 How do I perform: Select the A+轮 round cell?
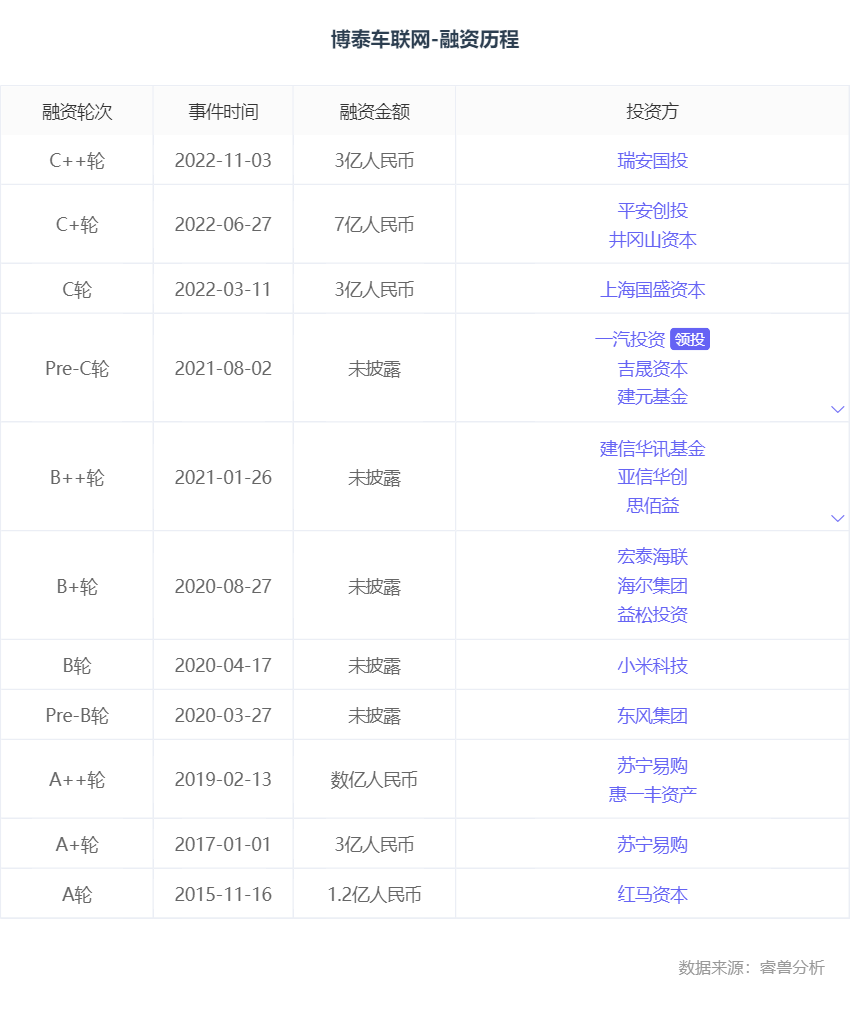pos(77,844)
